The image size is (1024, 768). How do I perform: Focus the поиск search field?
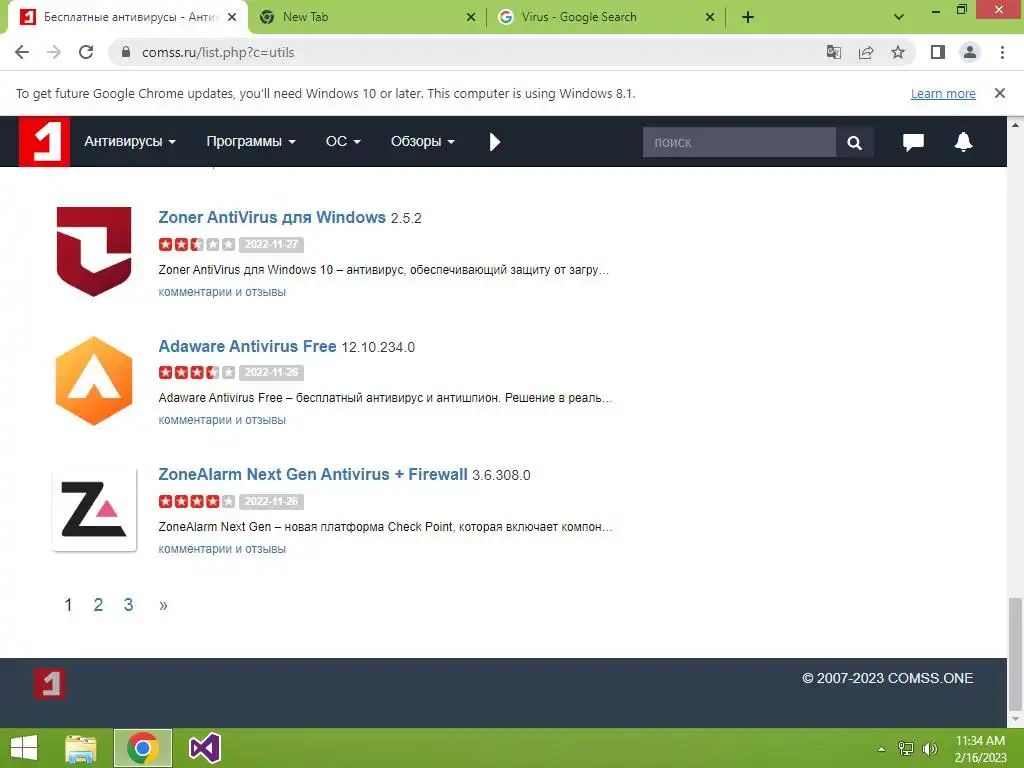click(x=739, y=142)
